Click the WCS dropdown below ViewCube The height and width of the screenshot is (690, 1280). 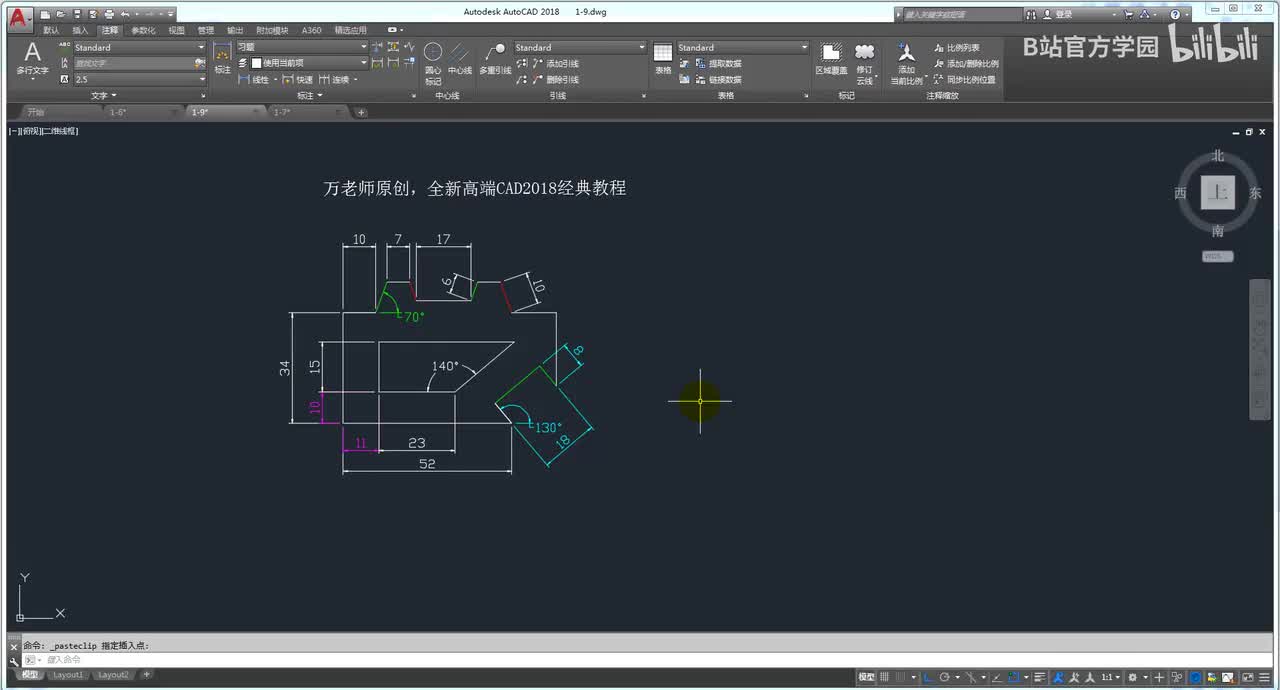[x=1217, y=256]
